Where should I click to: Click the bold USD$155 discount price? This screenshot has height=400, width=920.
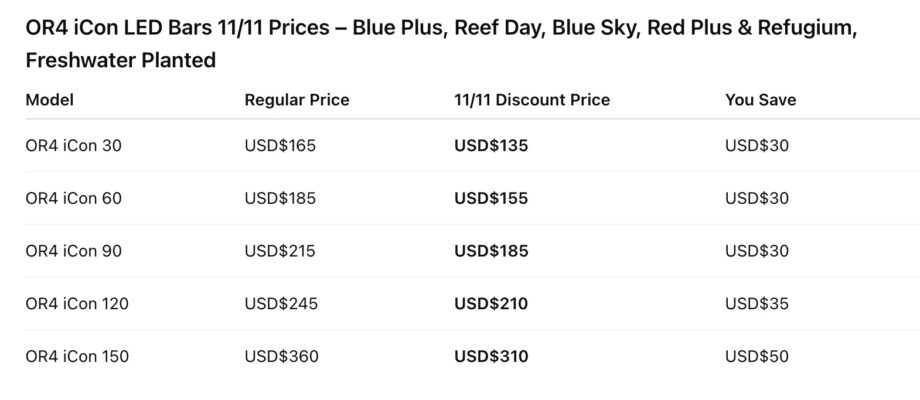coord(491,198)
